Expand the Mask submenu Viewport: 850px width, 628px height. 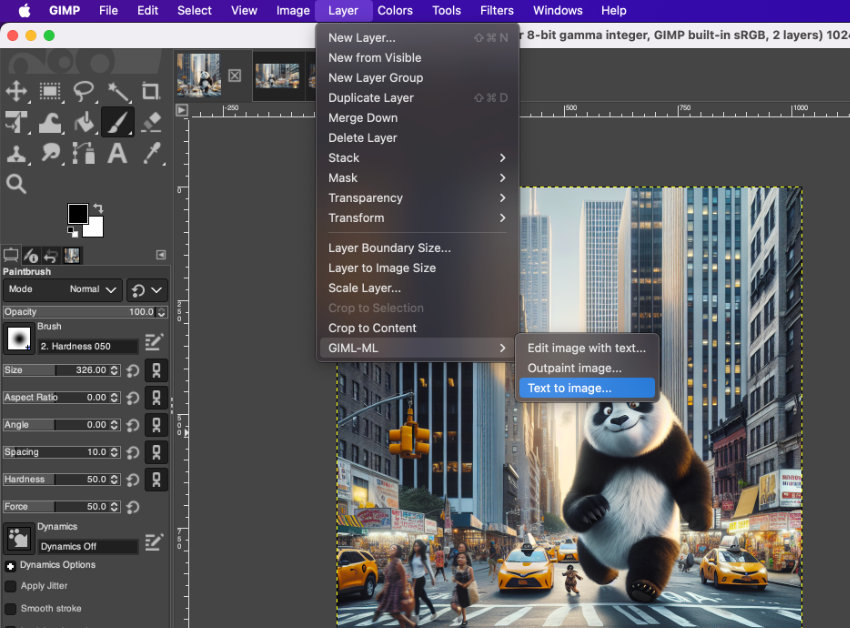pos(417,178)
